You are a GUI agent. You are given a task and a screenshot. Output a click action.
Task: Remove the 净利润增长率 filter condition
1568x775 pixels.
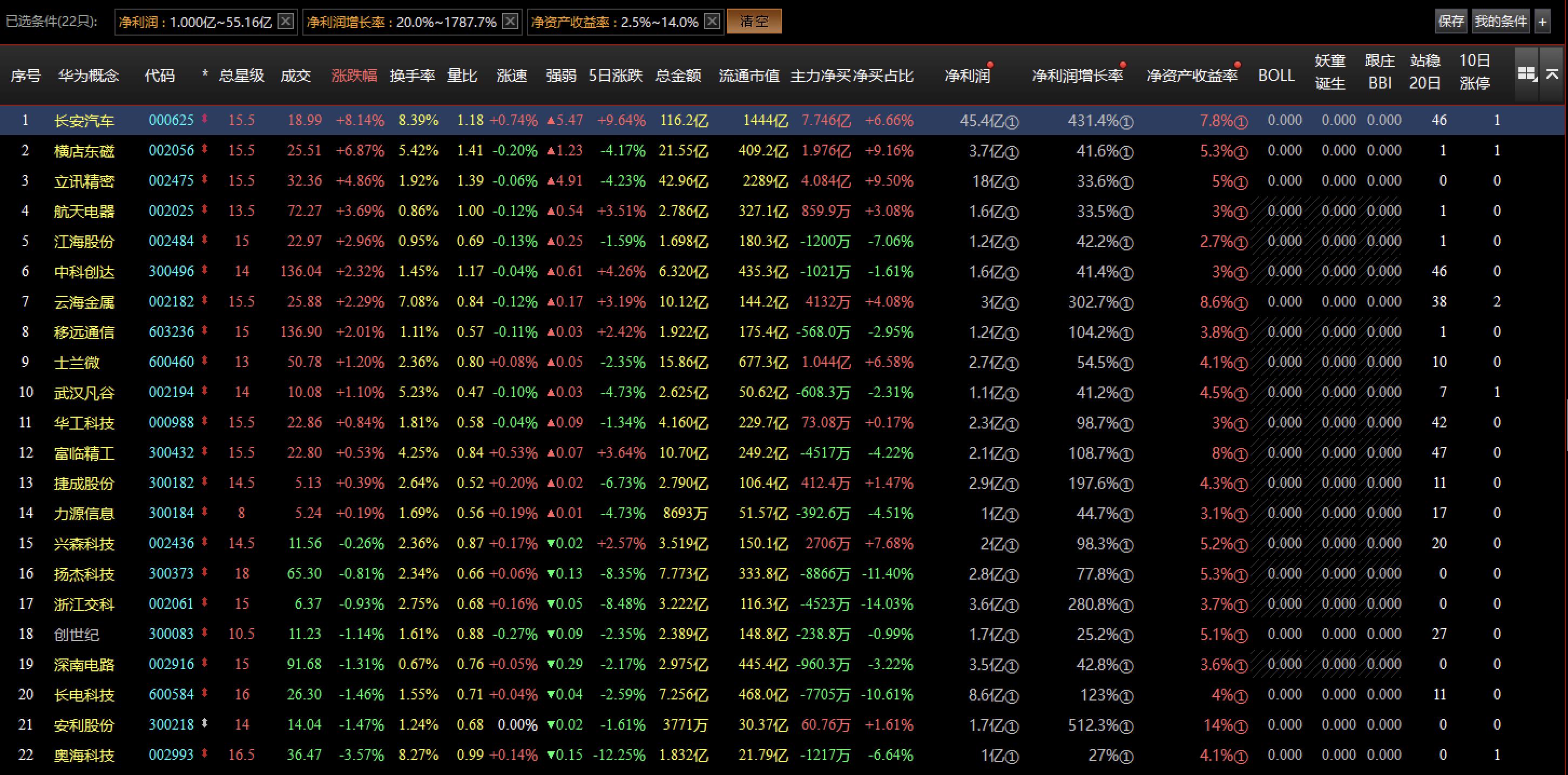pyautogui.click(x=510, y=21)
